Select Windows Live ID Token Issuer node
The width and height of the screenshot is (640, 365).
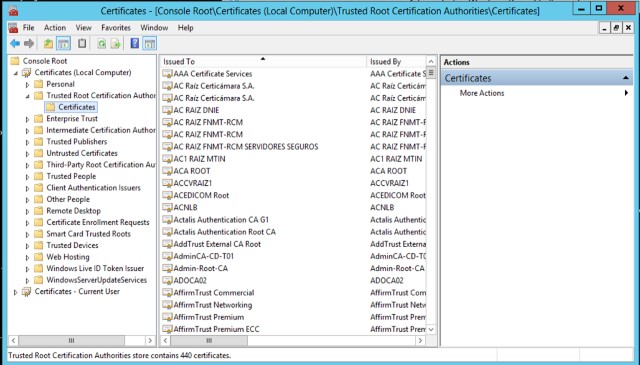(95, 268)
